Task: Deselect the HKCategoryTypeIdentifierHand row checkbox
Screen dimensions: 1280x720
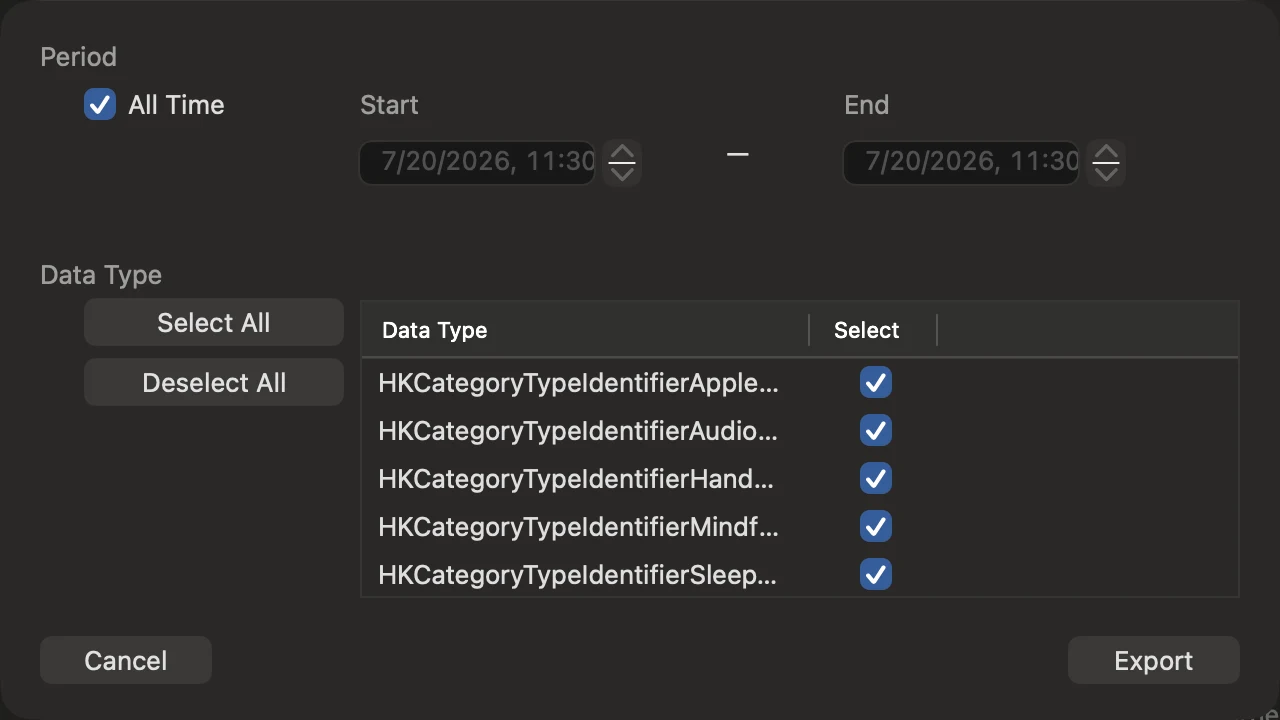Action: 876,479
